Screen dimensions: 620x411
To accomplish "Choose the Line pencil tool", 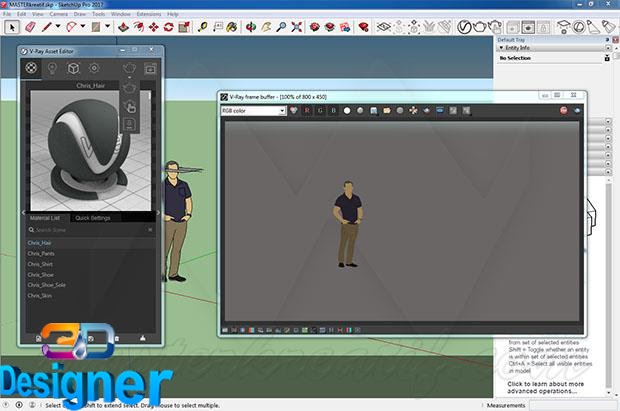I will click(47, 27).
